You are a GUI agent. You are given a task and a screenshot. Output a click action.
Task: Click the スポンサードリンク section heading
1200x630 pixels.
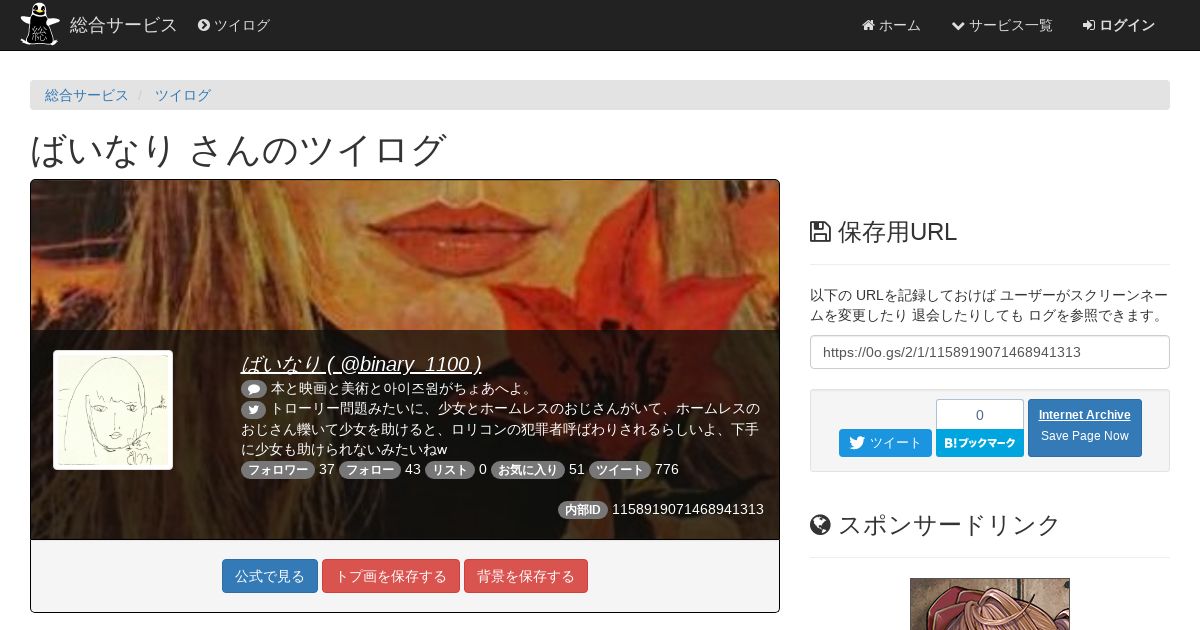coord(949,525)
